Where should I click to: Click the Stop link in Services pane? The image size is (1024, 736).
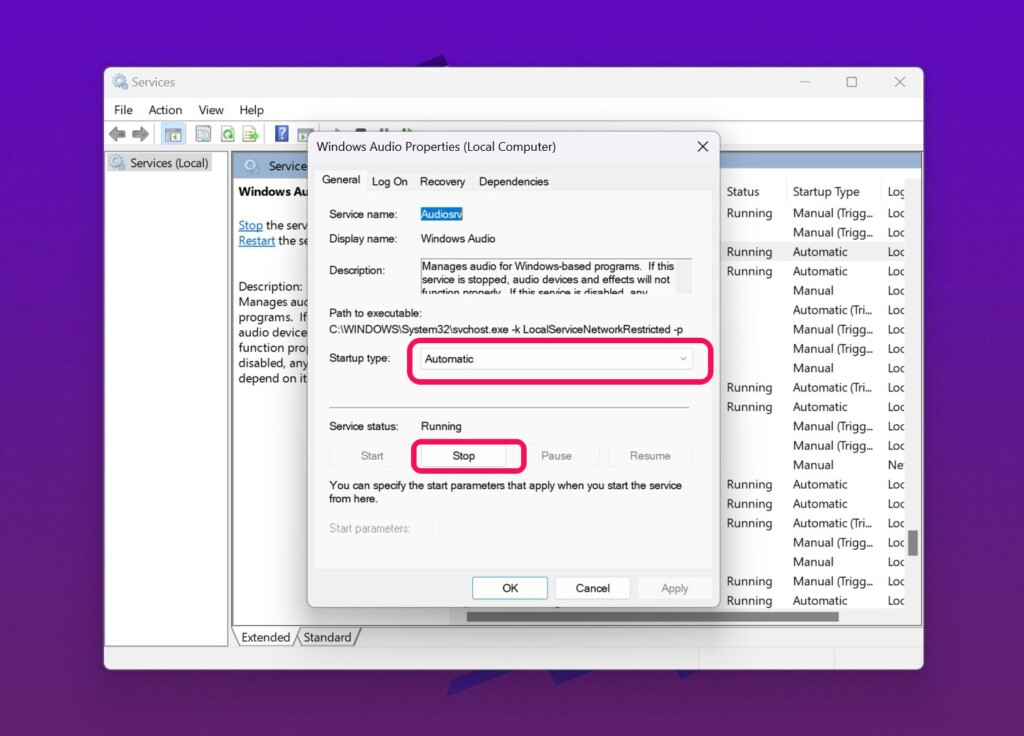click(x=251, y=225)
